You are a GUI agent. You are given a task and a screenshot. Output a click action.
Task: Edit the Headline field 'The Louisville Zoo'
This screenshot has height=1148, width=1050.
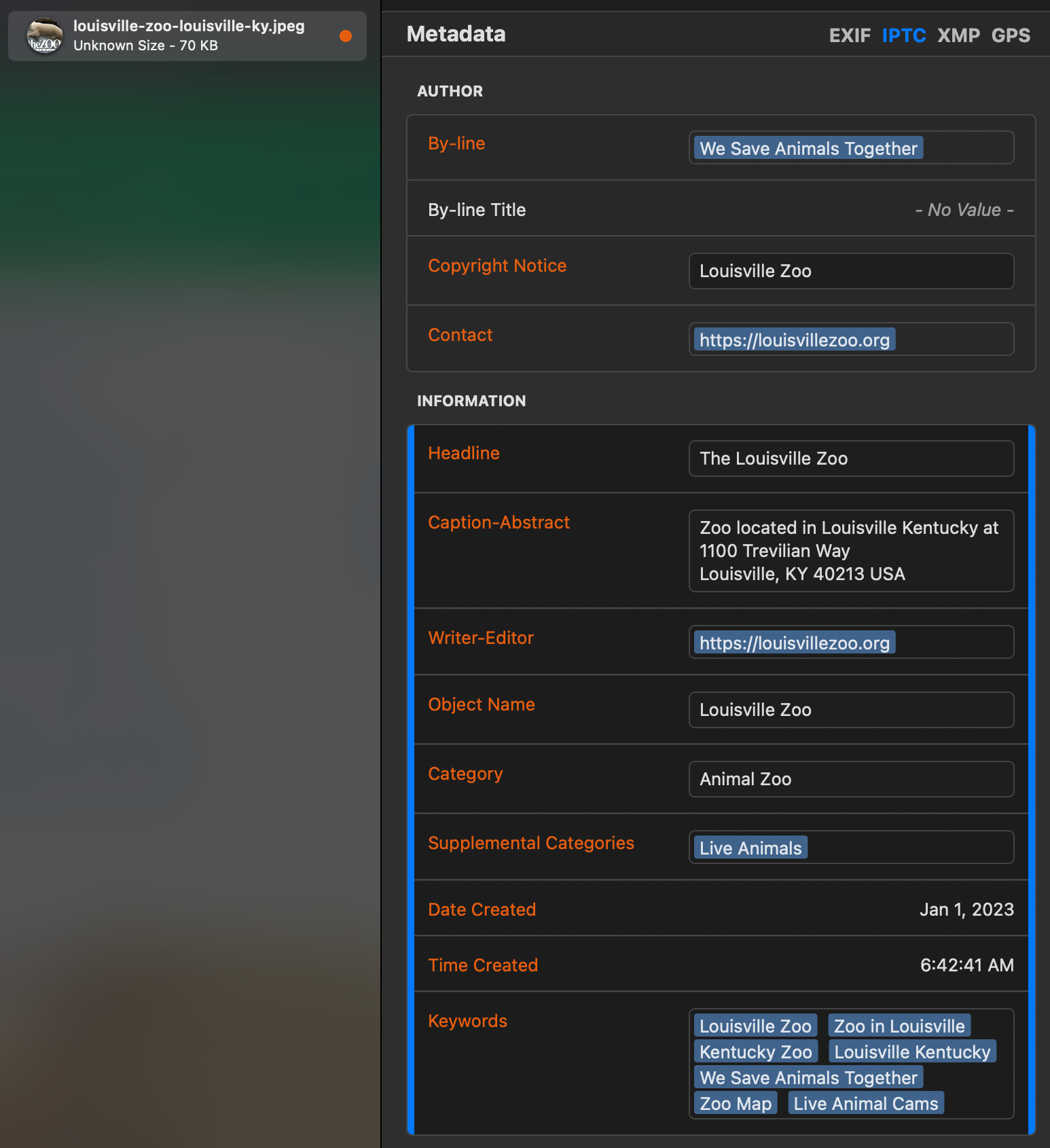tap(852, 459)
